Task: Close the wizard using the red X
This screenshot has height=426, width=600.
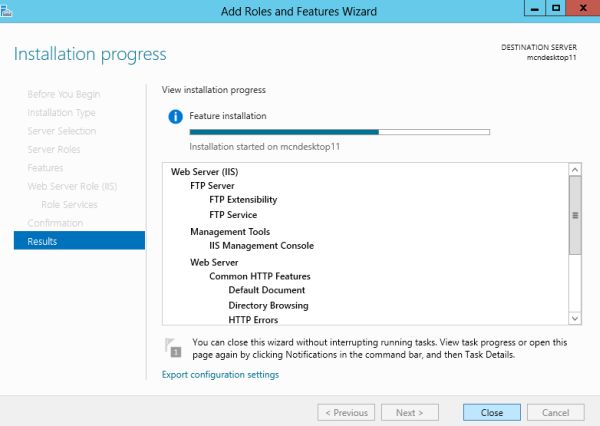Action: 583,8
